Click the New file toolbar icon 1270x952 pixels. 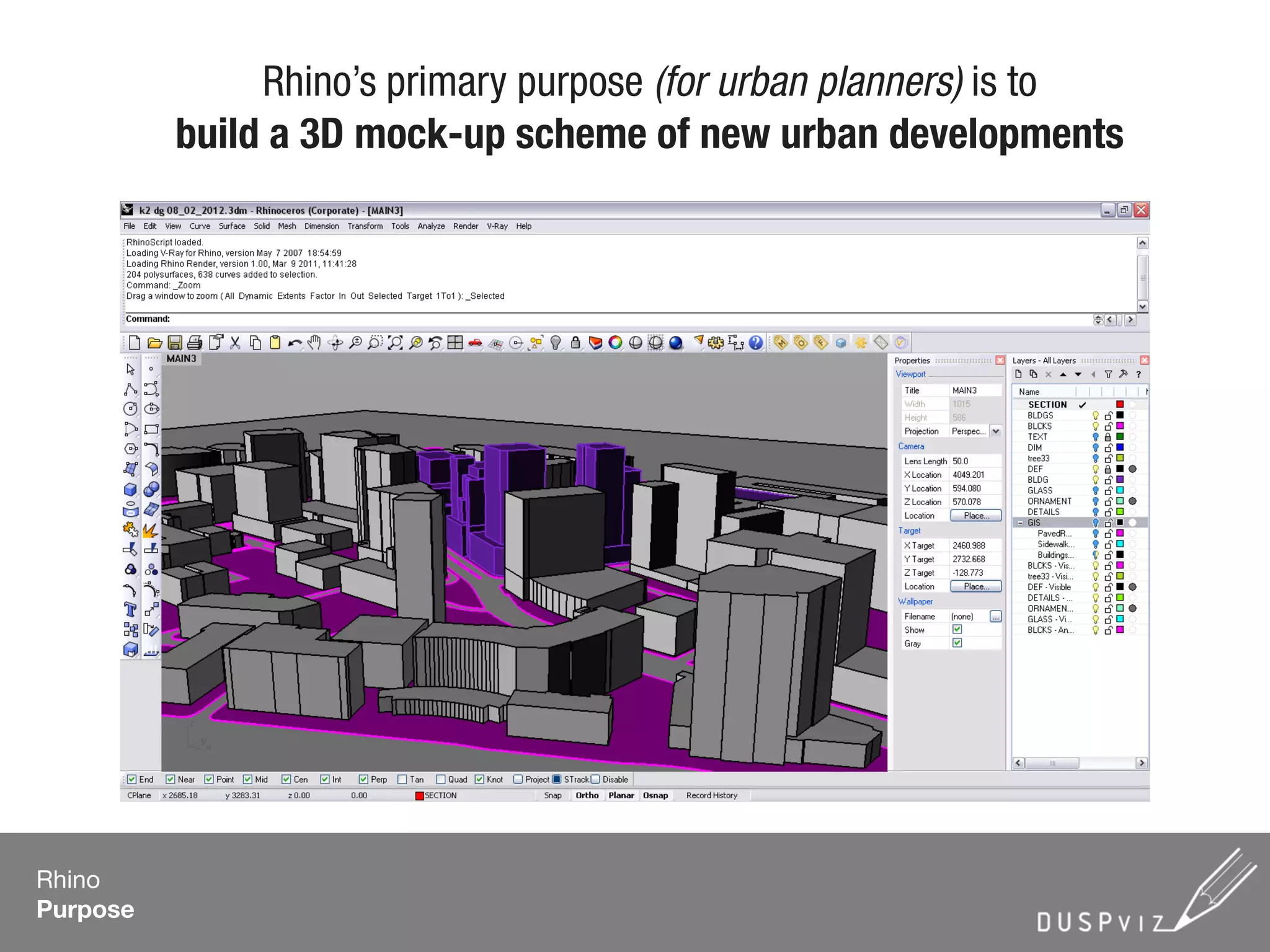[x=135, y=342]
